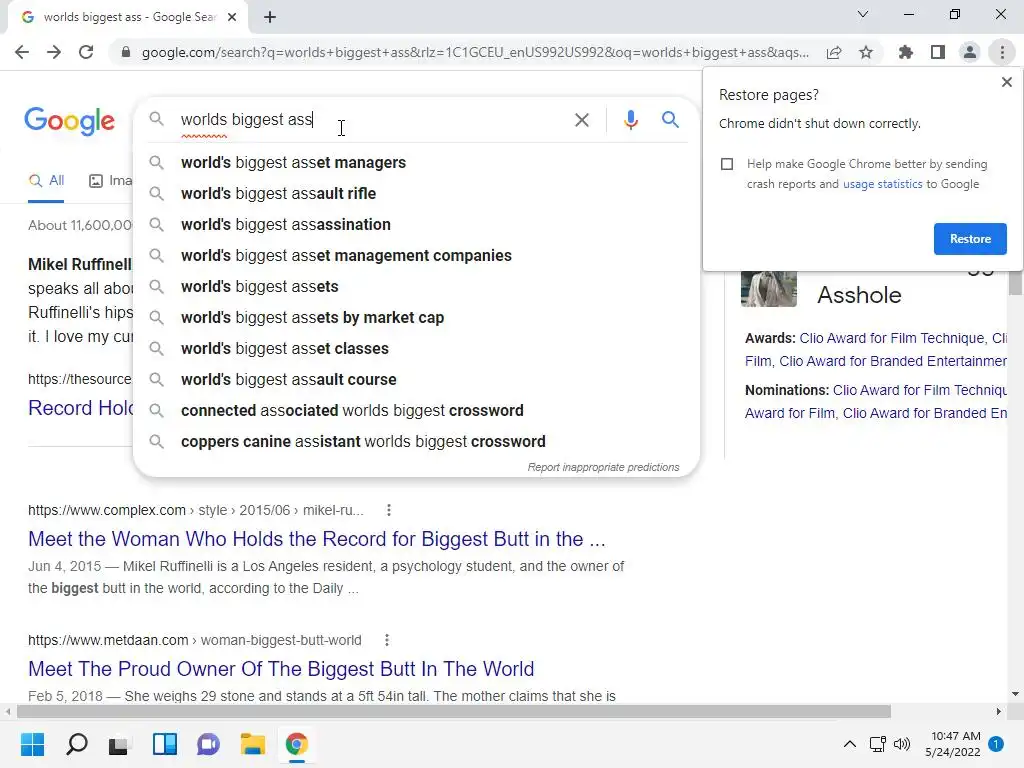Image resolution: width=1024 pixels, height=768 pixels.
Task: Bookmark this tab with the star icon
Action: (866, 52)
